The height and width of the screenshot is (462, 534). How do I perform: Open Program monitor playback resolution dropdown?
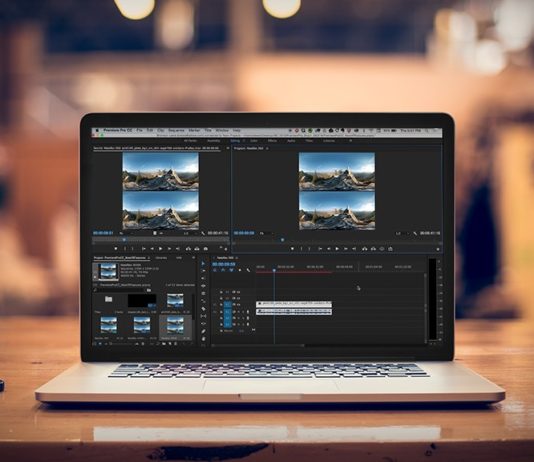point(402,234)
